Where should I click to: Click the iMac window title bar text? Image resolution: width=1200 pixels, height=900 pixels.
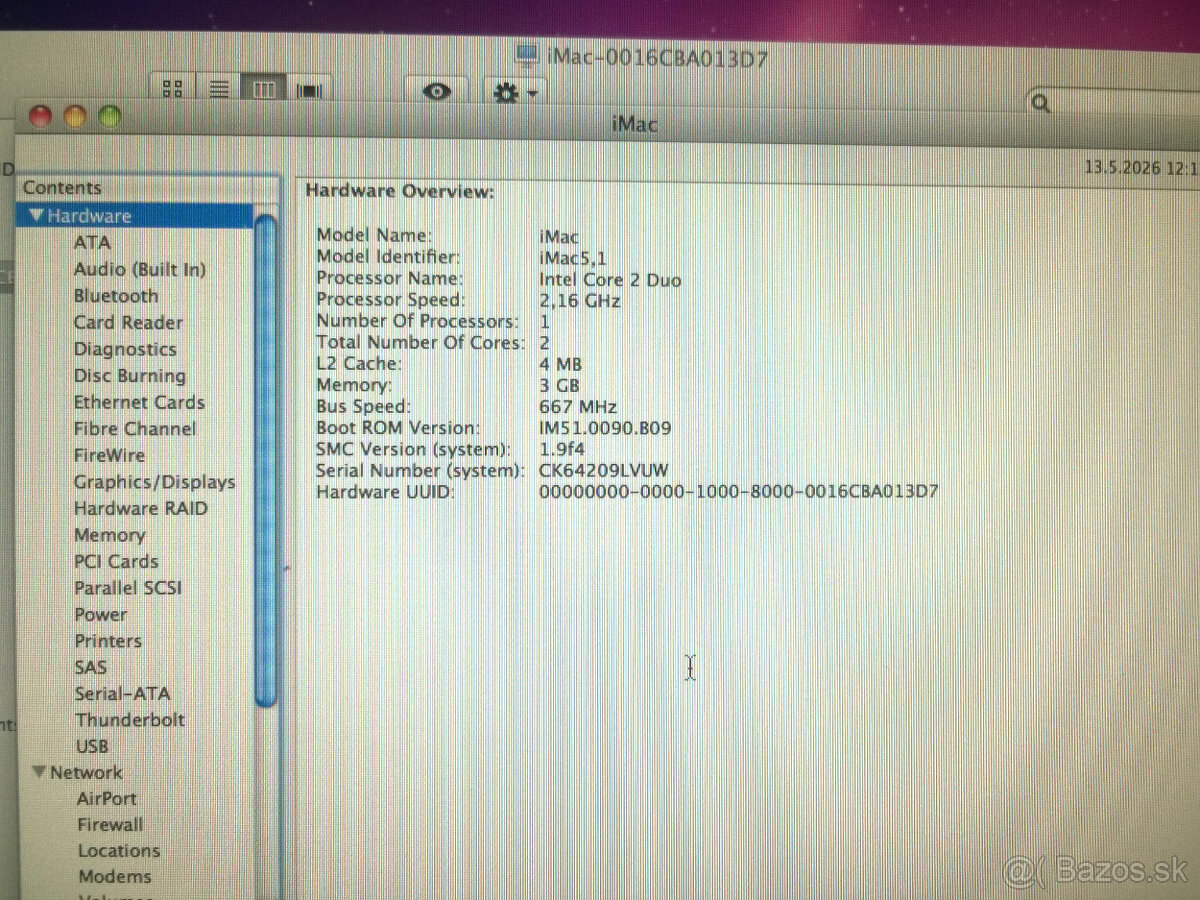pos(633,124)
